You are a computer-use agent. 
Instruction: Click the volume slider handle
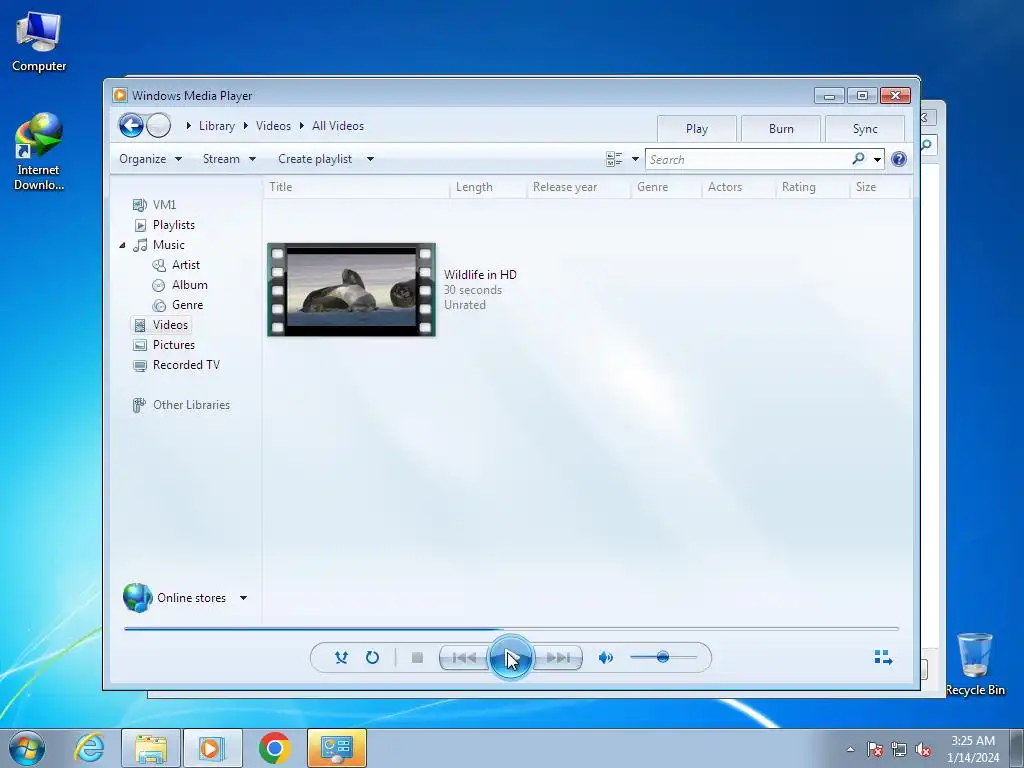(663, 657)
